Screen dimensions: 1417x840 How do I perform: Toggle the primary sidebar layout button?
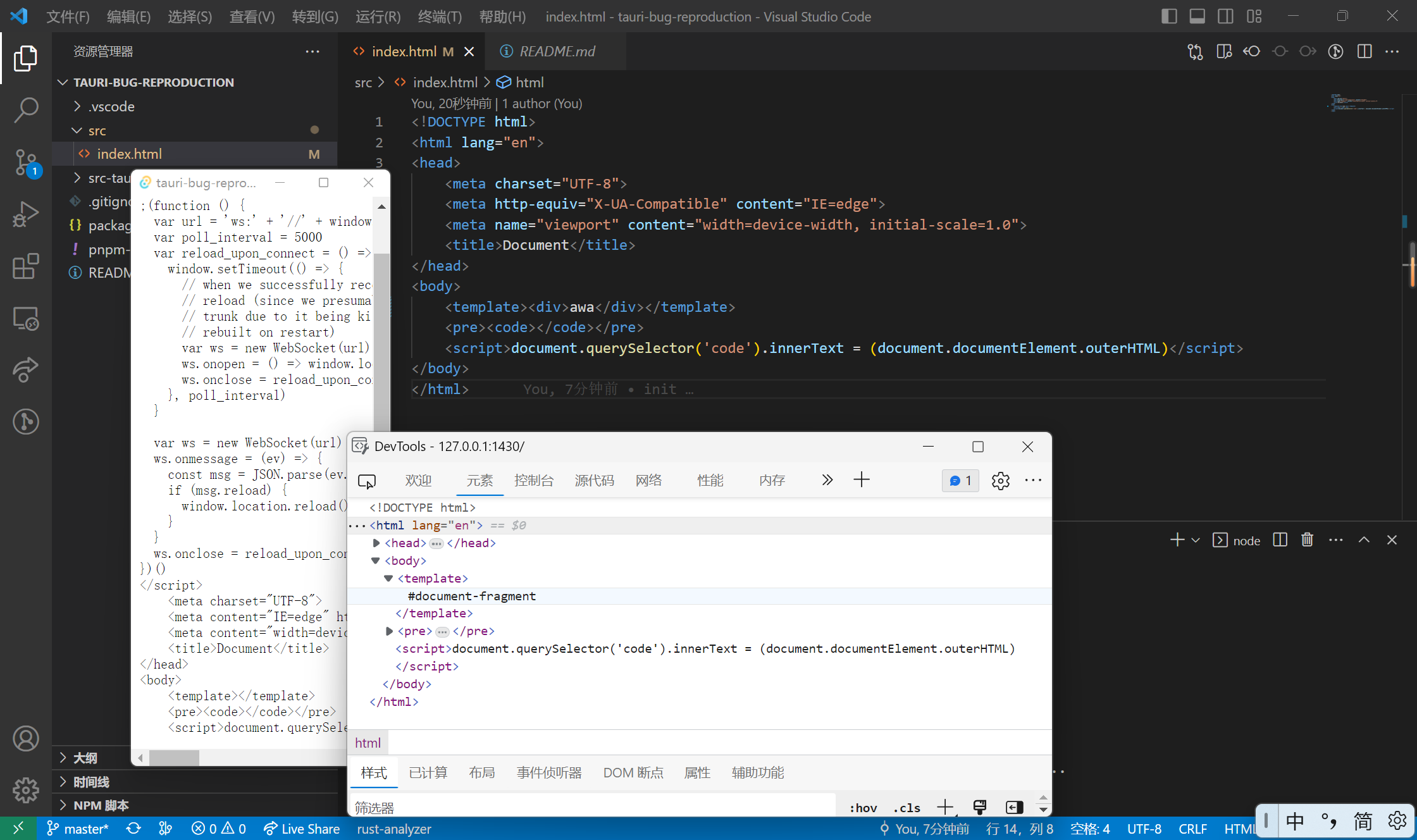coord(1168,16)
